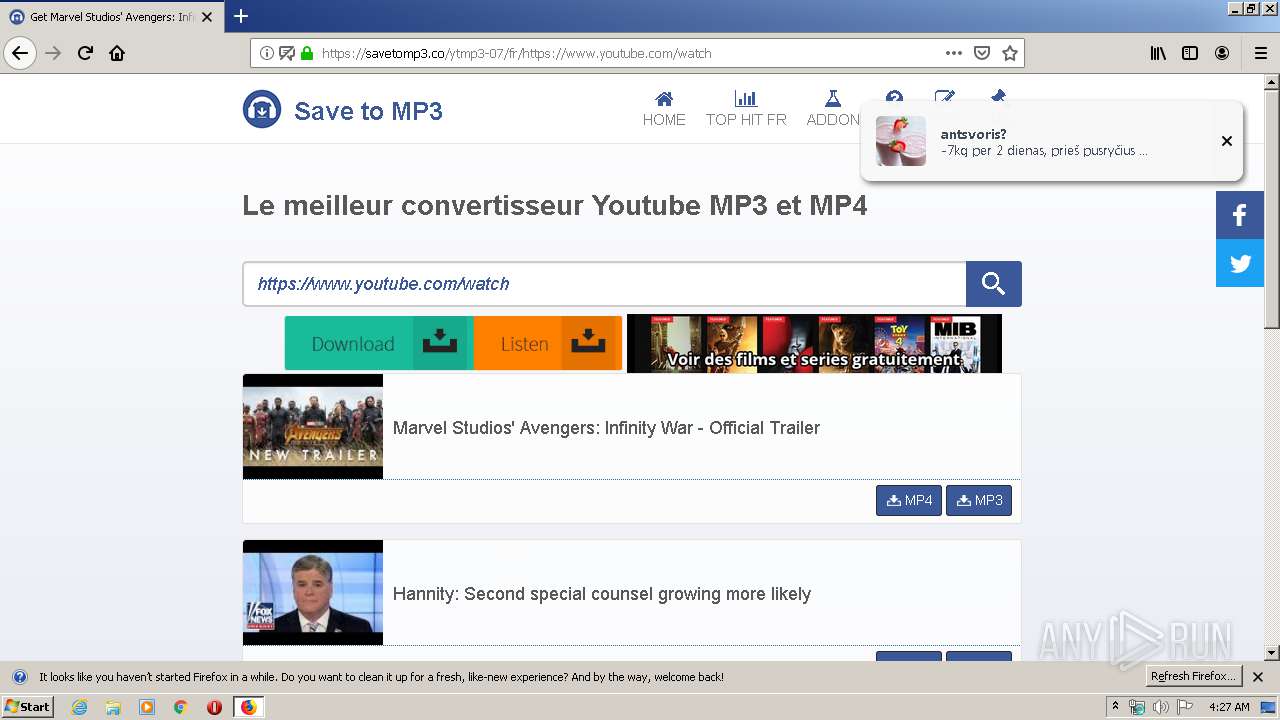1280x720 pixels.
Task: Open TOP HIT FR chart page
Action: coord(746,109)
